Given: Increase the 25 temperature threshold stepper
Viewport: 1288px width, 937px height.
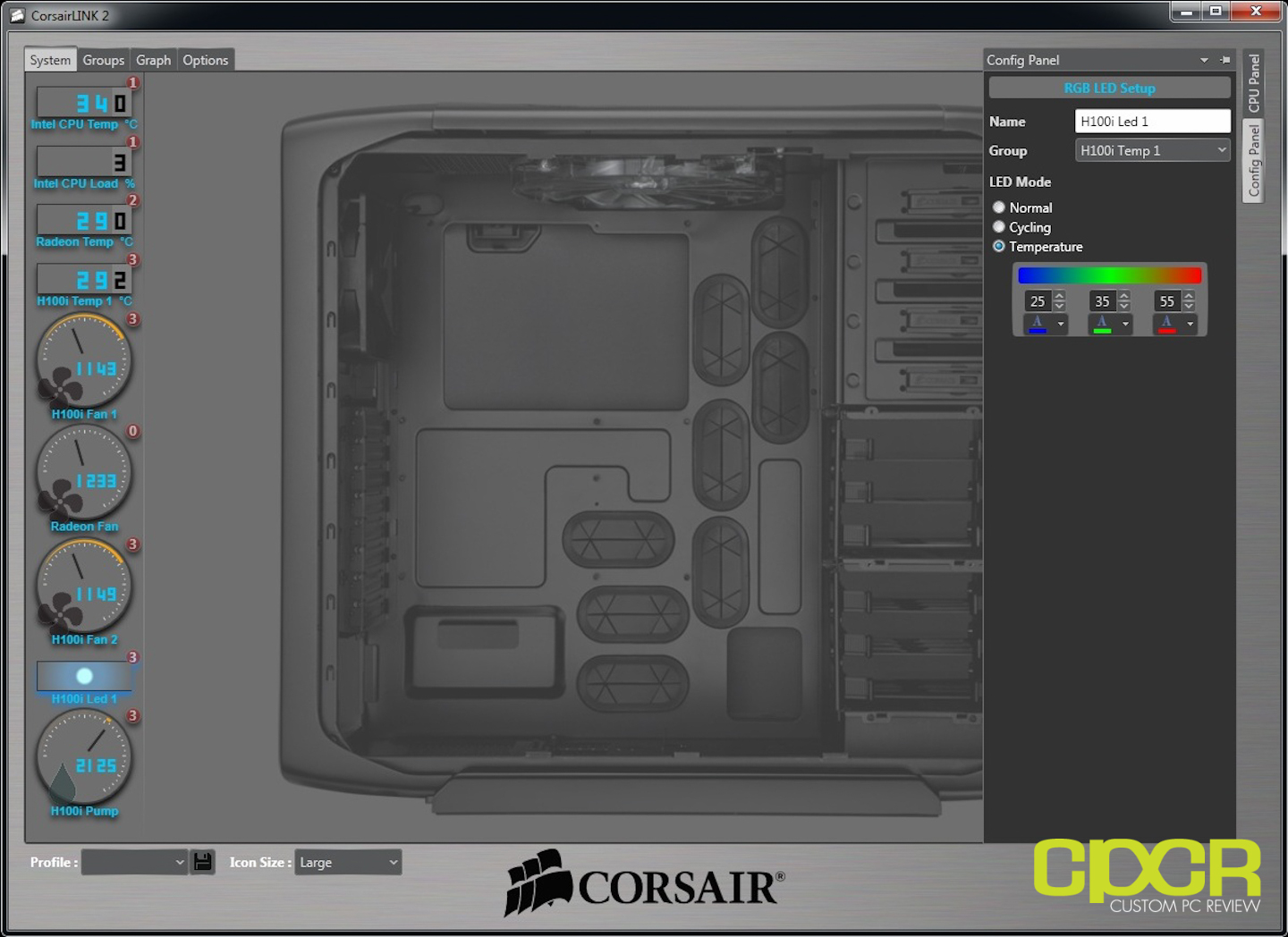Looking at the screenshot, I should pyautogui.click(x=1060, y=296).
